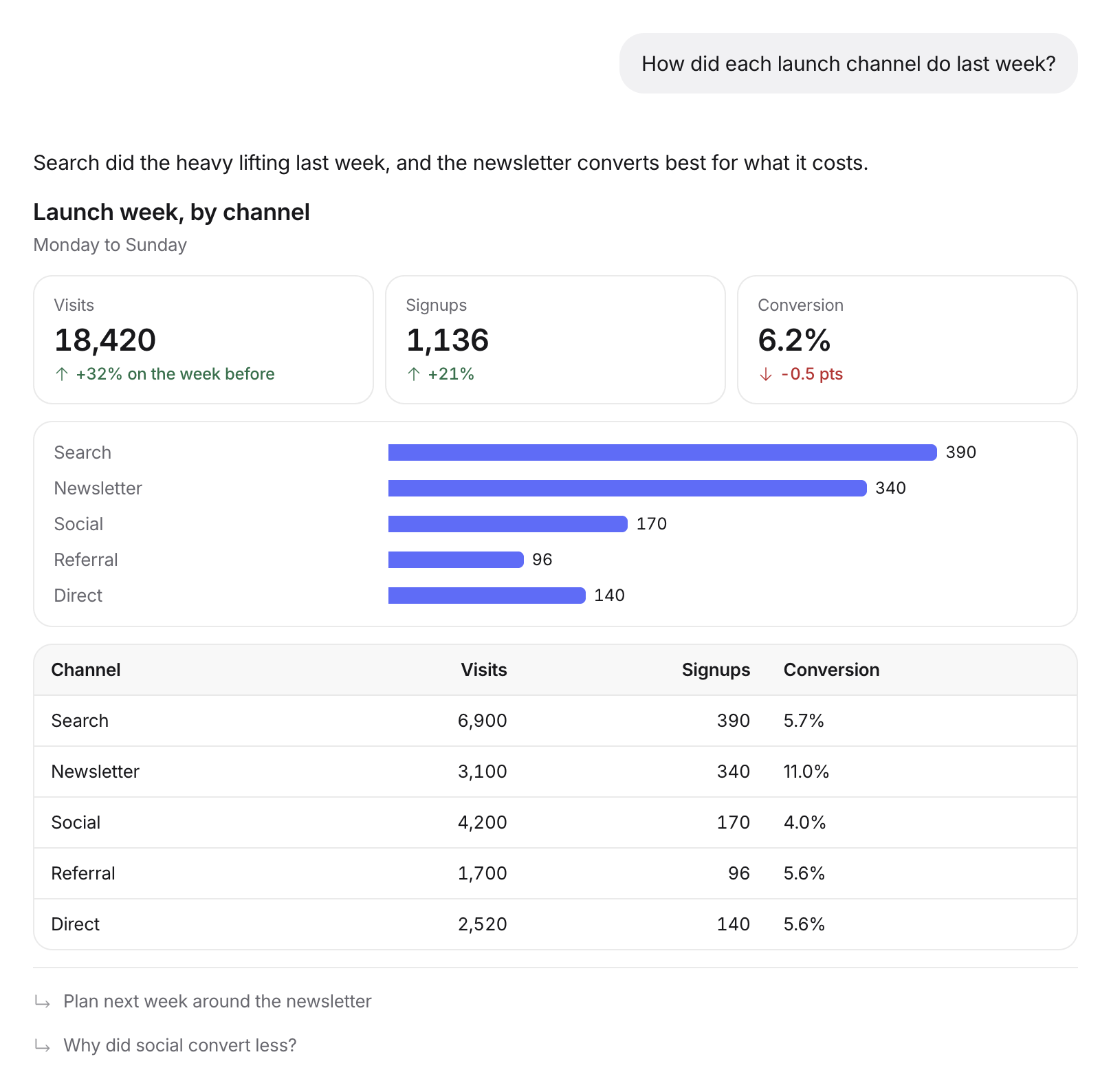Screen dimensions: 1111x1092
Task: Click the 390 label beside Search bar
Action: [x=961, y=452]
